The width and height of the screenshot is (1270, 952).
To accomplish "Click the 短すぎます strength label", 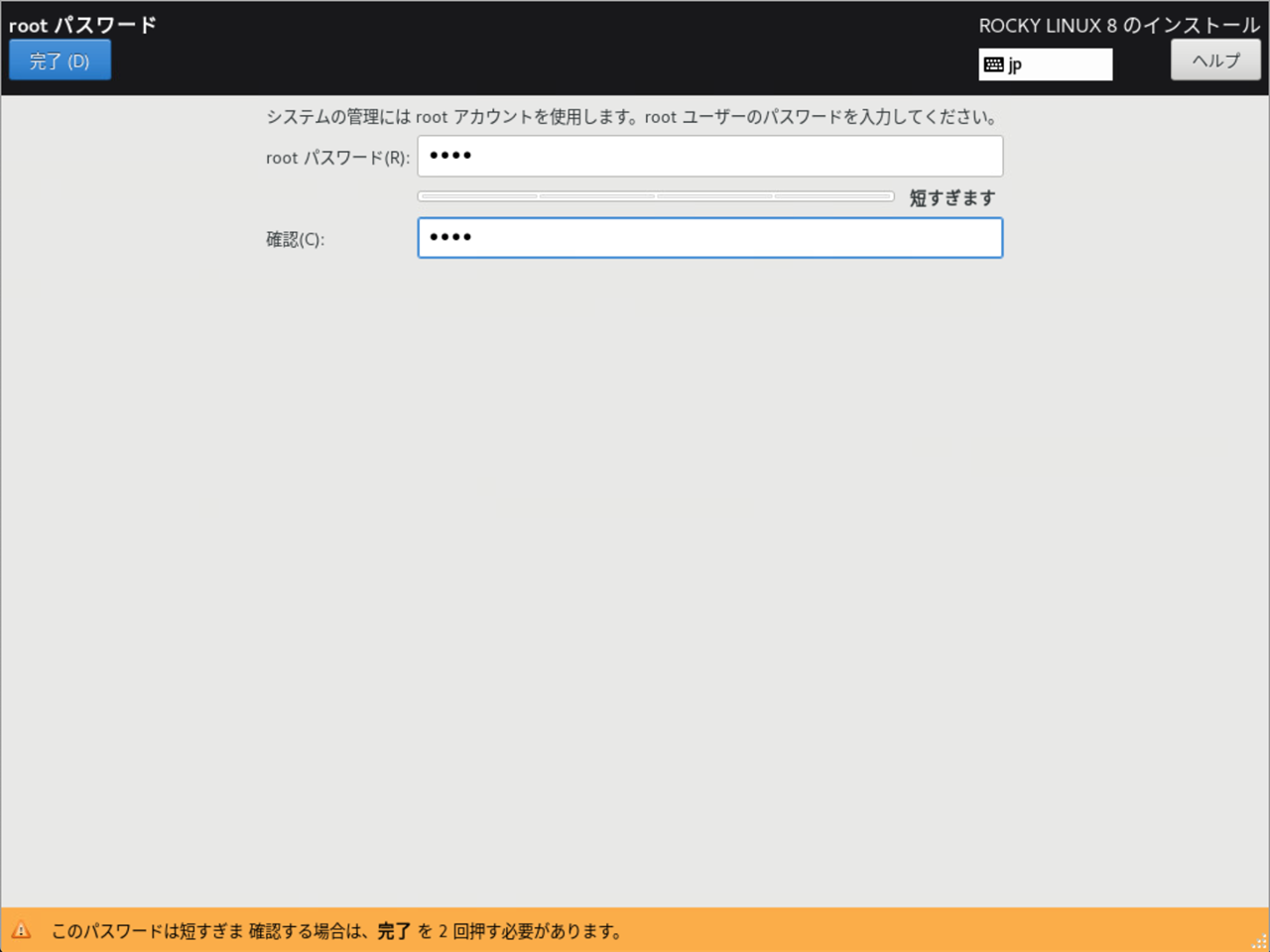I will (952, 198).
